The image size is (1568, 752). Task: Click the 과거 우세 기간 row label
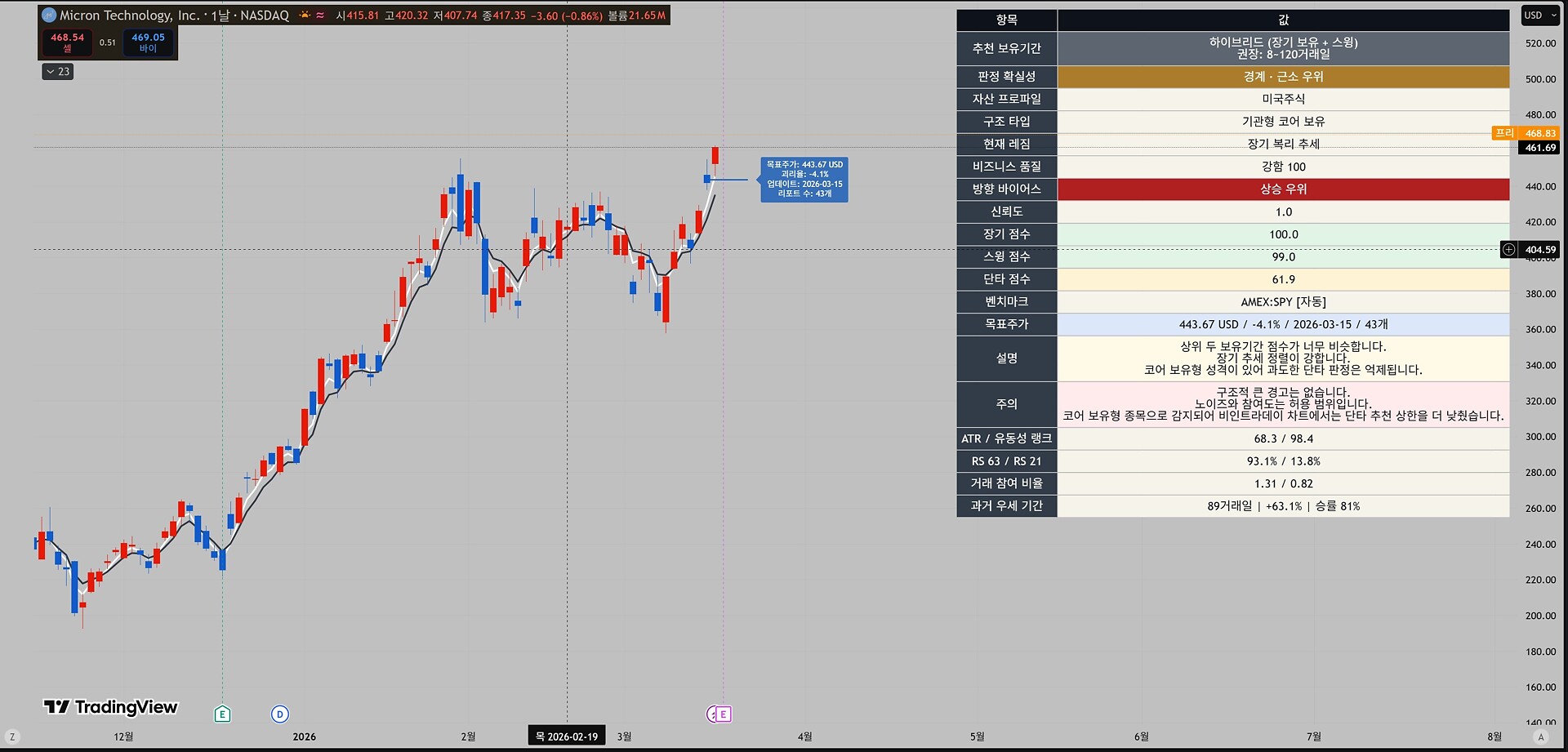[1007, 506]
